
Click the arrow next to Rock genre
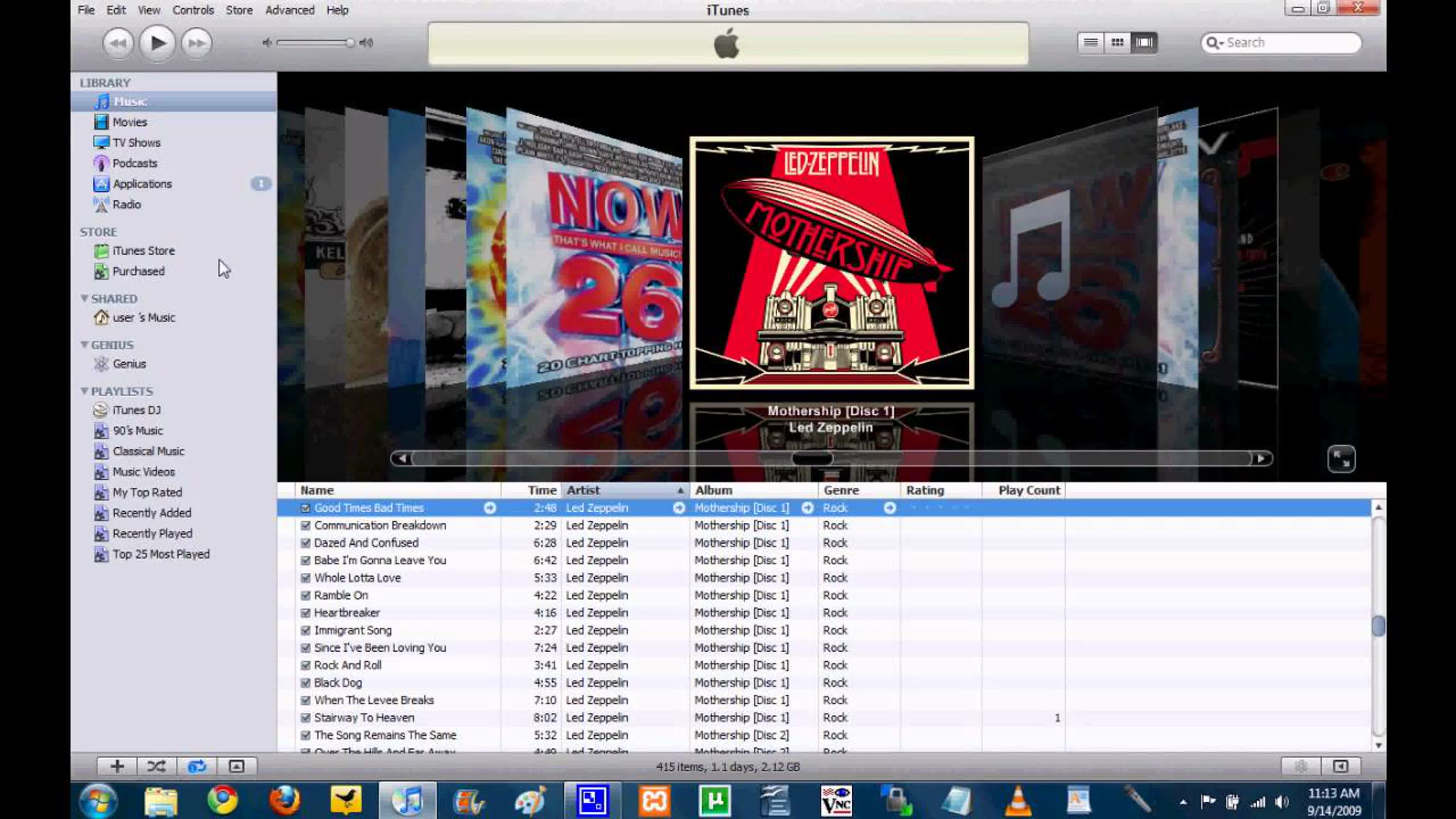[x=890, y=508]
